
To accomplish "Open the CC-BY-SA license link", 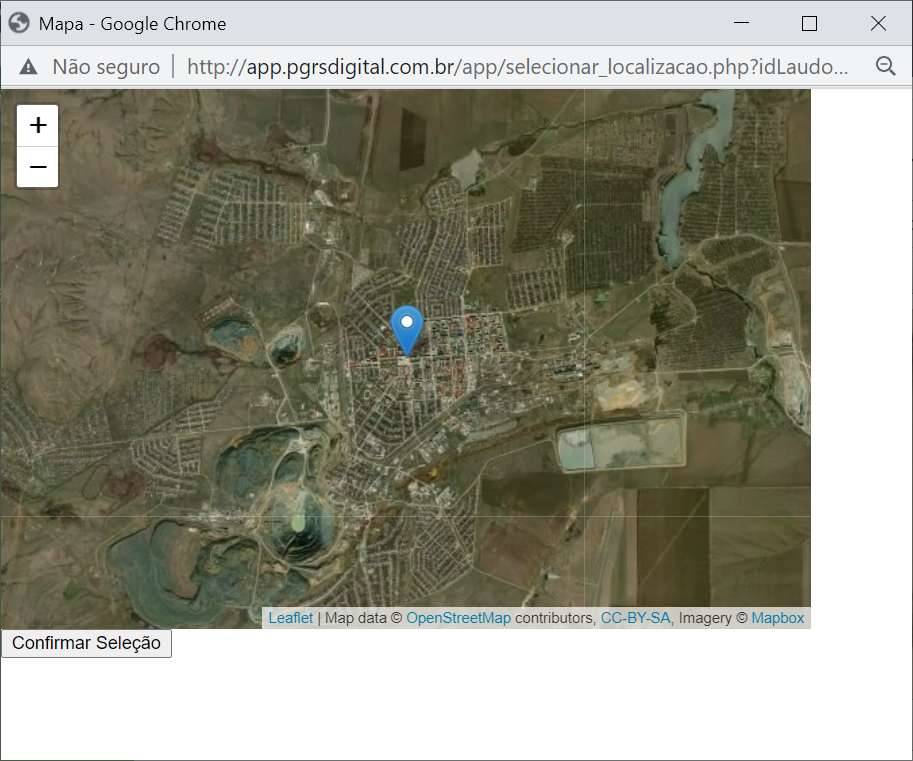I will (635, 618).
